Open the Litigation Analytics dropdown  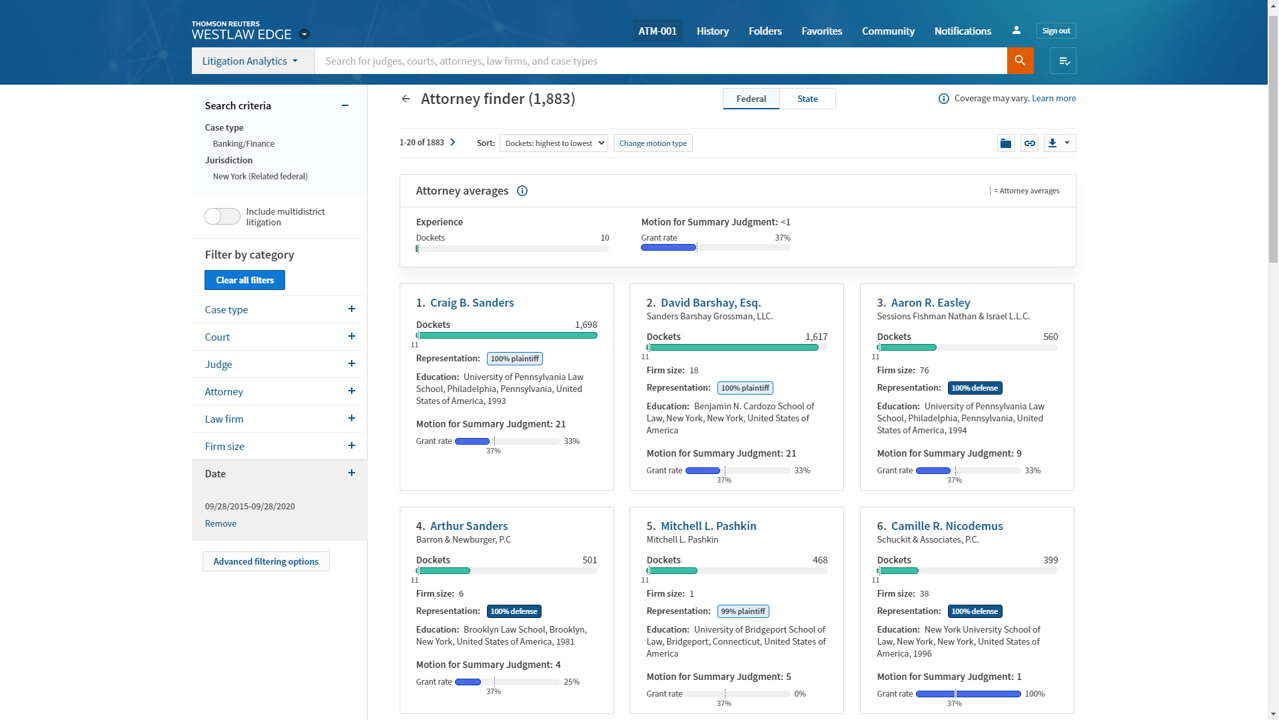click(251, 61)
